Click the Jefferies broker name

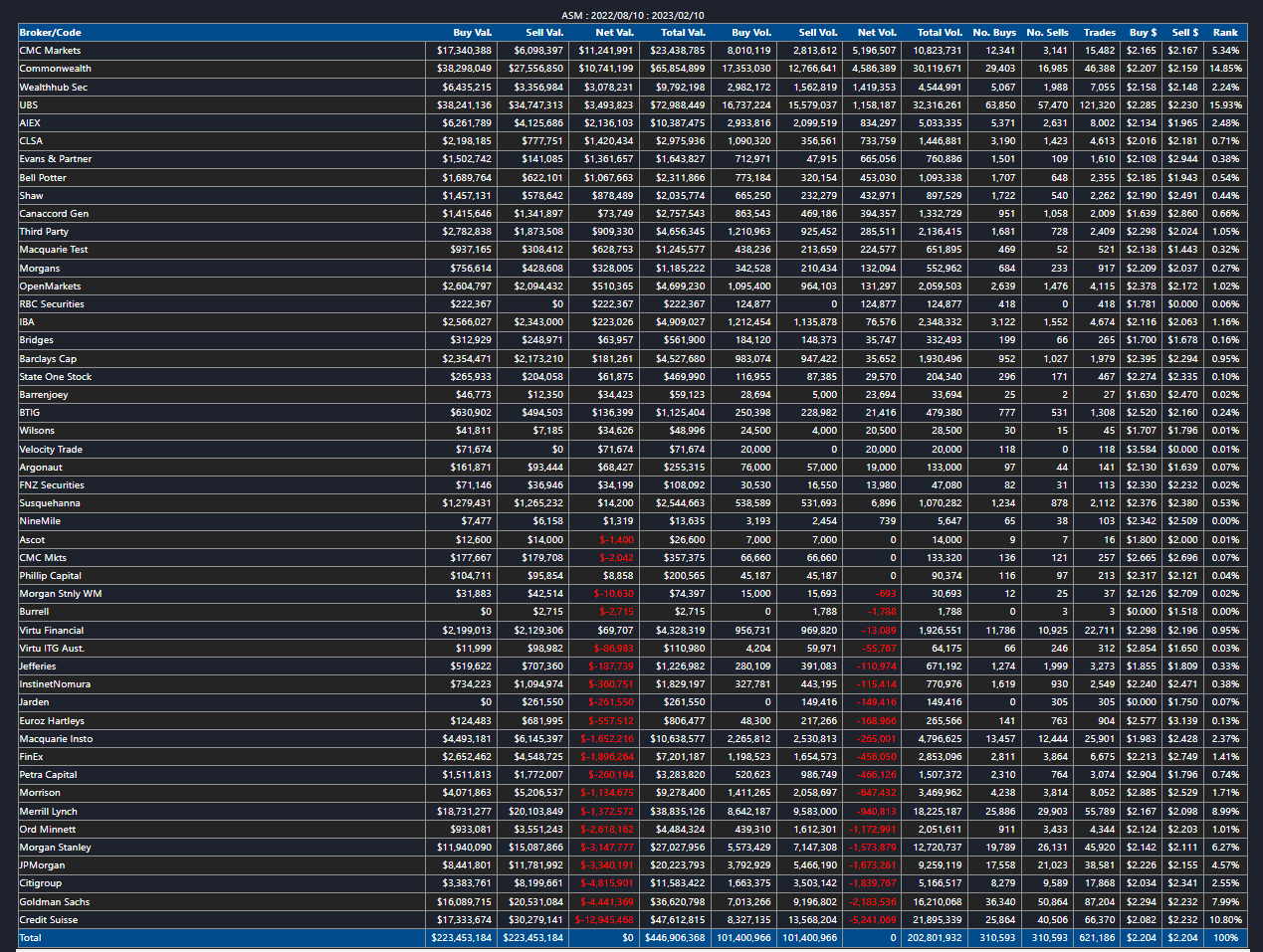[x=38, y=666]
